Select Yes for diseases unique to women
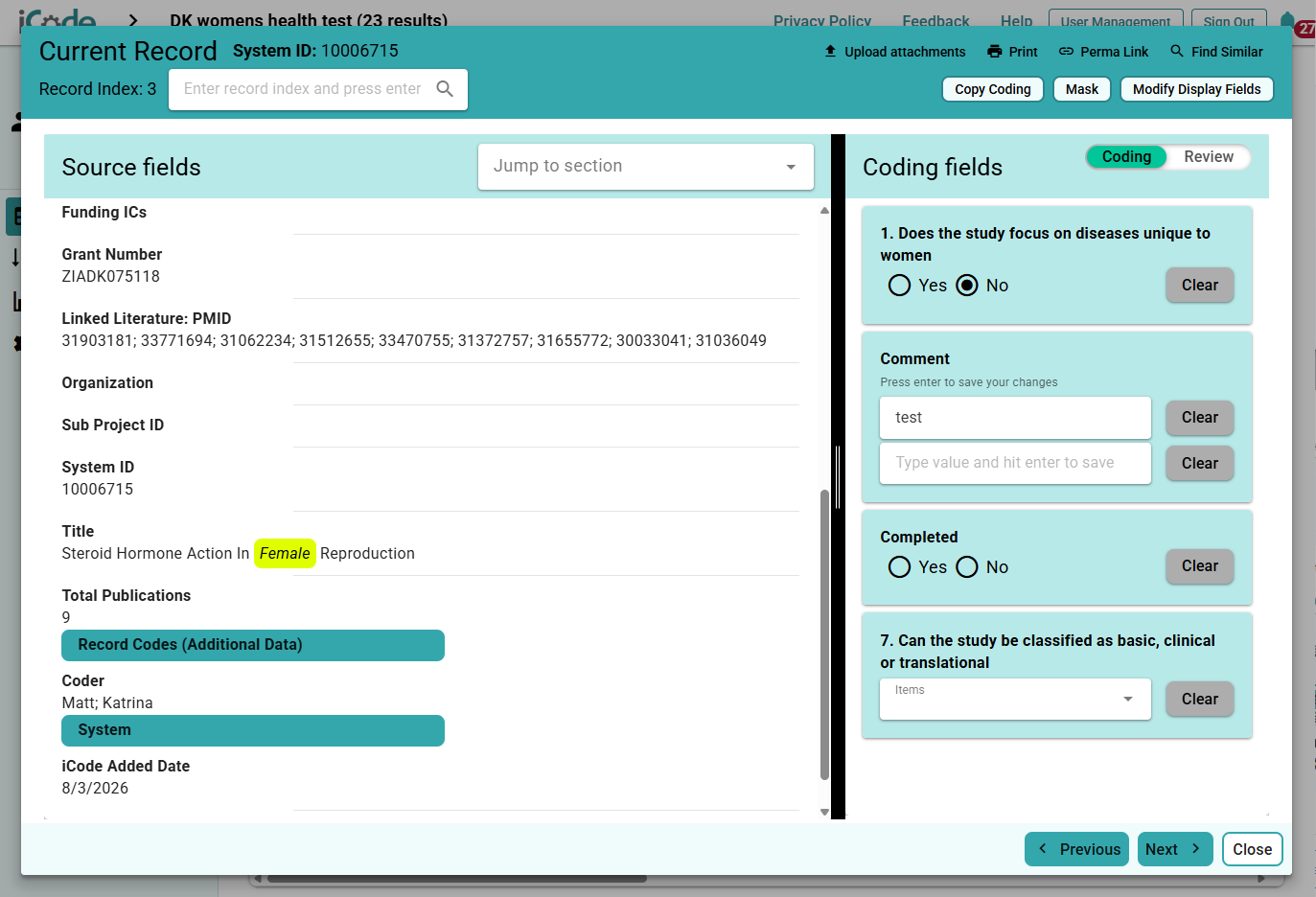This screenshot has width=1316, height=897. [899, 286]
